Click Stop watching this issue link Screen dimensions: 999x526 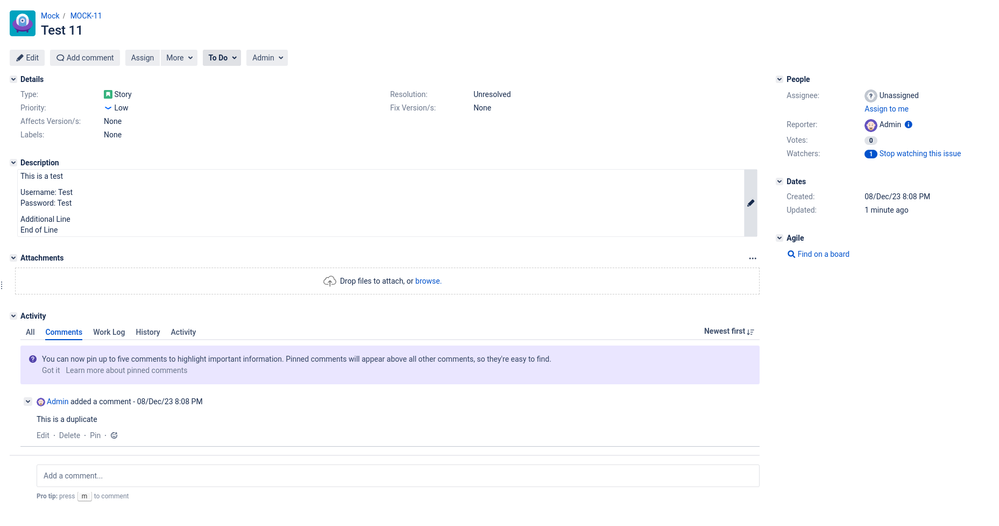[920, 154]
